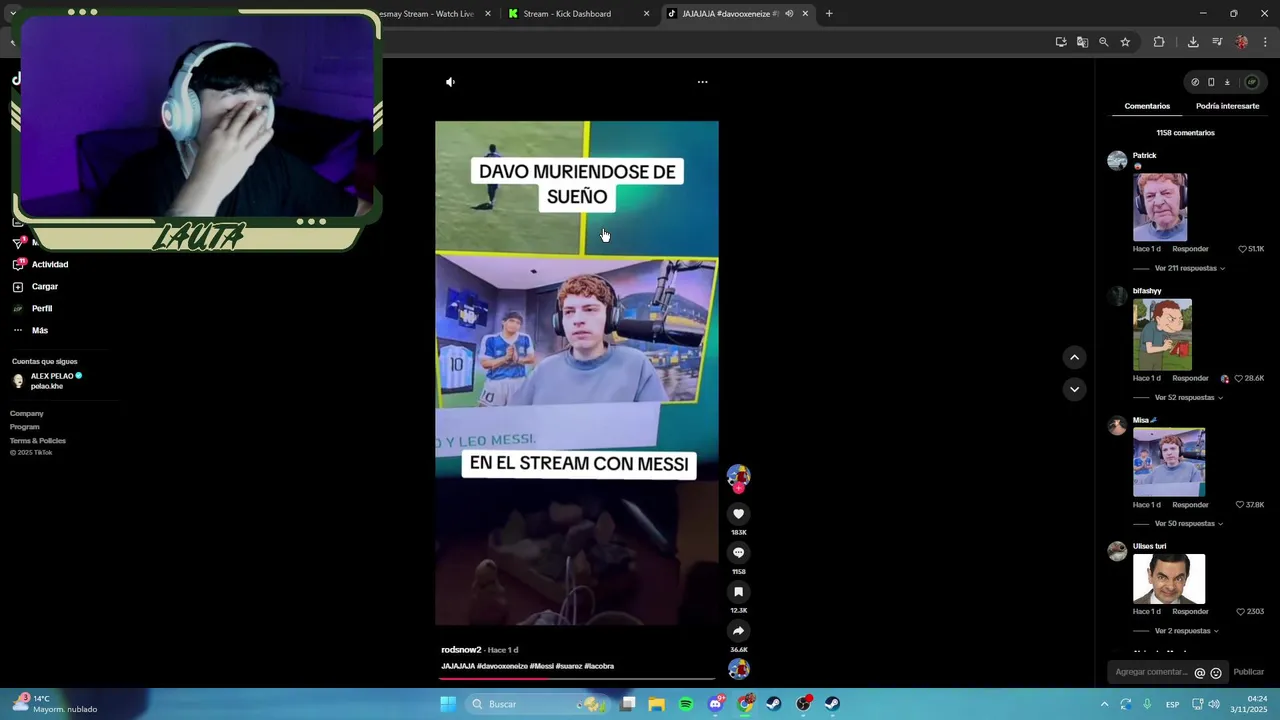
Task: Switch to the Comentarios tab
Action: click(x=1147, y=106)
